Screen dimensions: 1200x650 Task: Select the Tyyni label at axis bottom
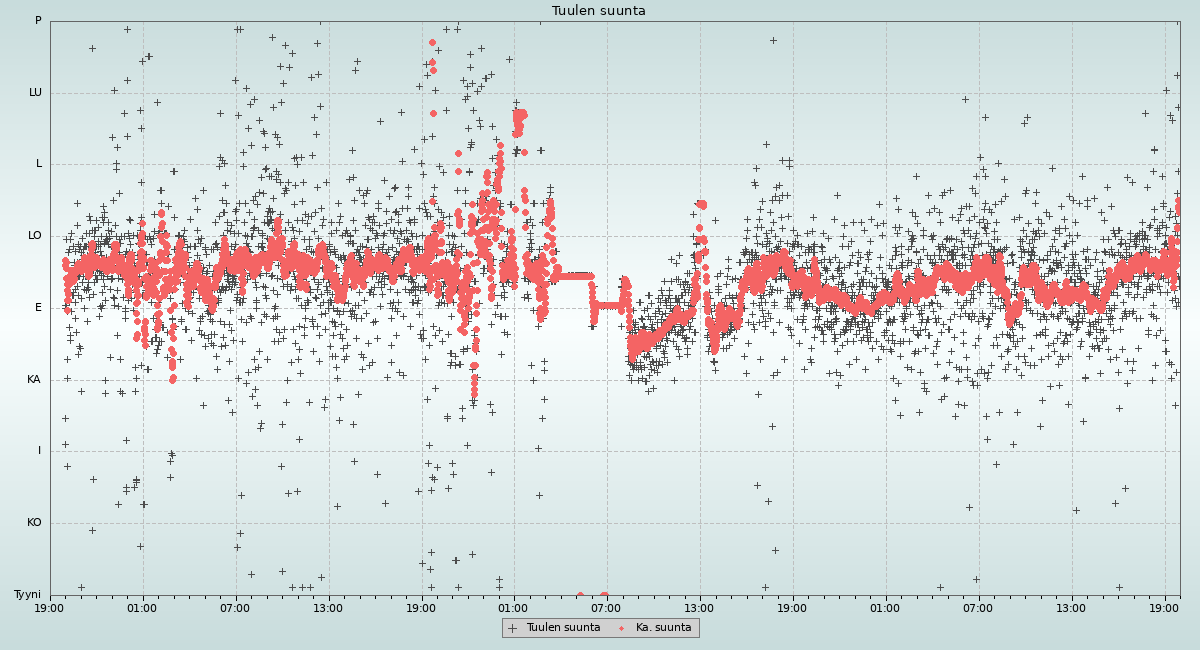coord(27,595)
